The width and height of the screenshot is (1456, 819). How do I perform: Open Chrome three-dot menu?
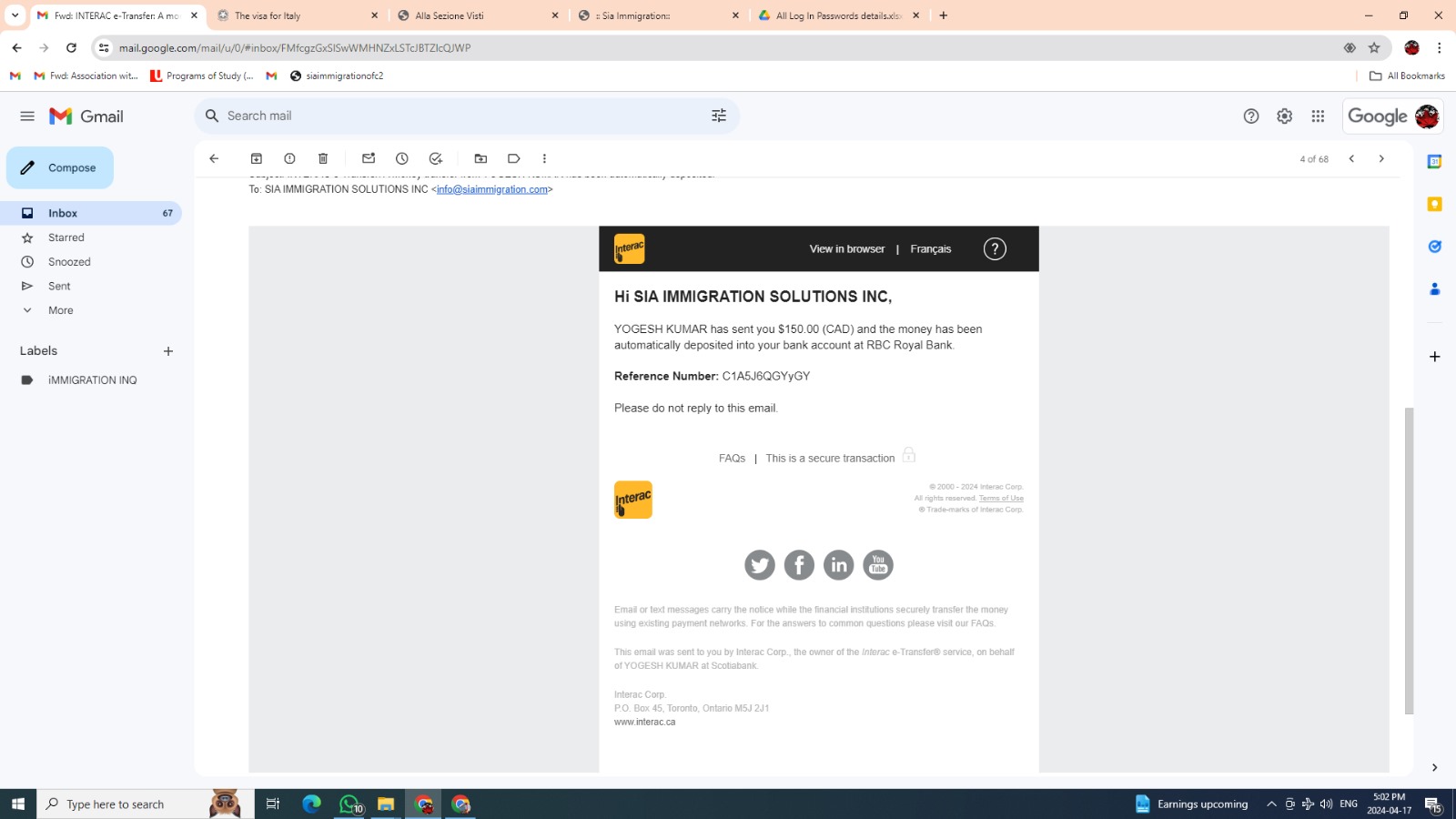(1440, 47)
